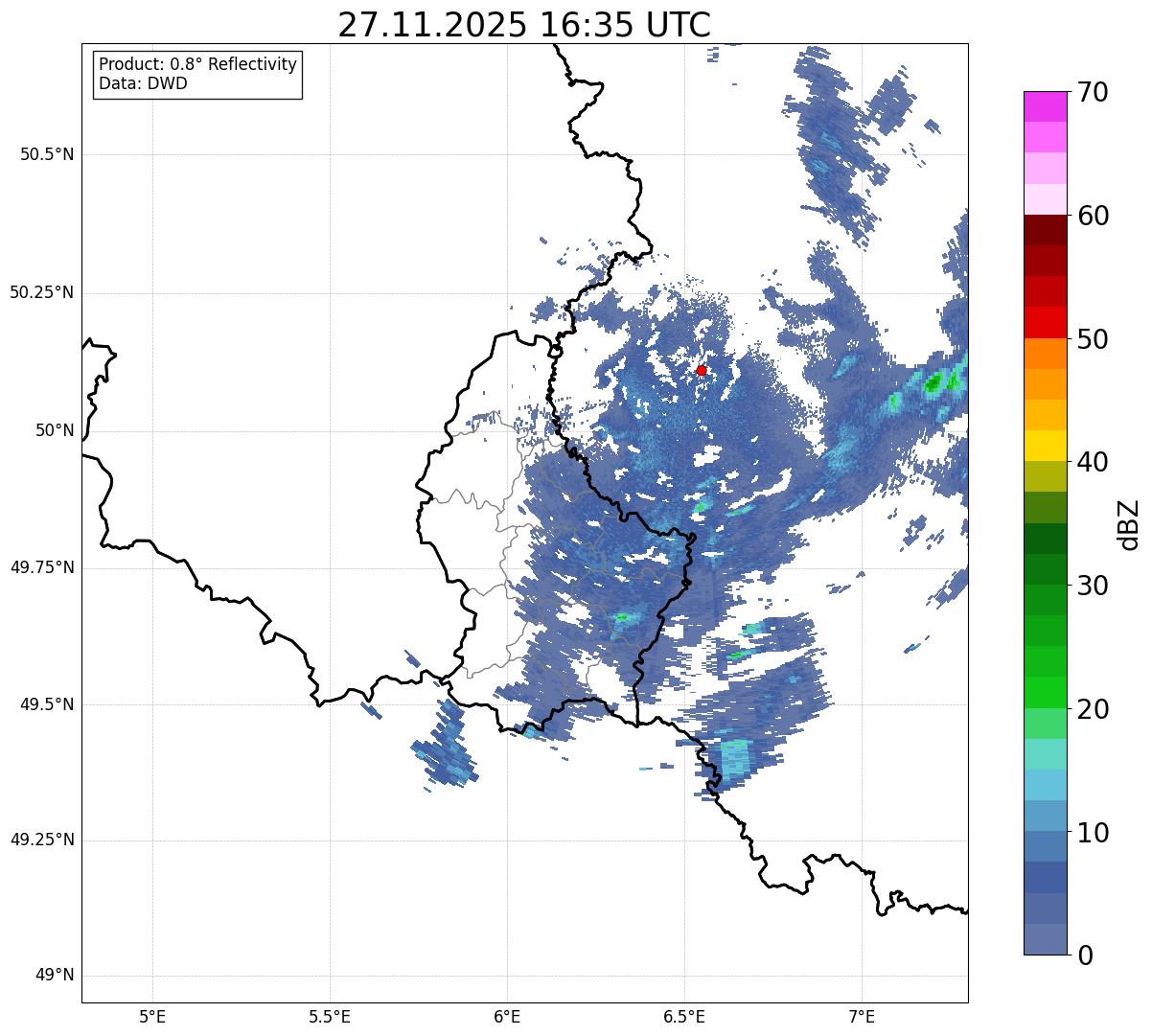Viewport: 1152px width, 1036px height.
Task: Click the 5°E longitude label
Action: point(152,1016)
